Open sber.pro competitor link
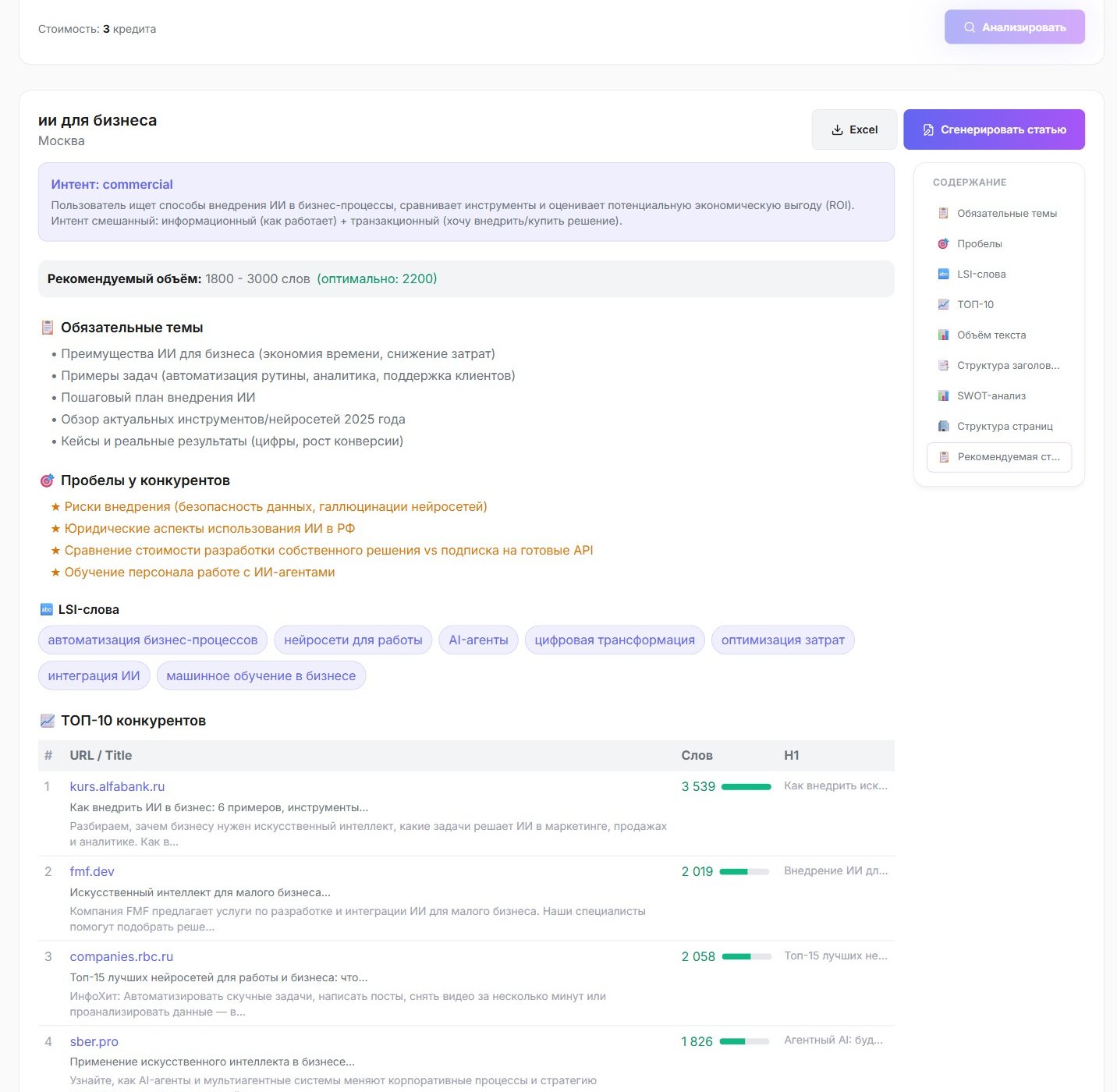The height and width of the screenshot is (1092, 1117). point(94,1041)
